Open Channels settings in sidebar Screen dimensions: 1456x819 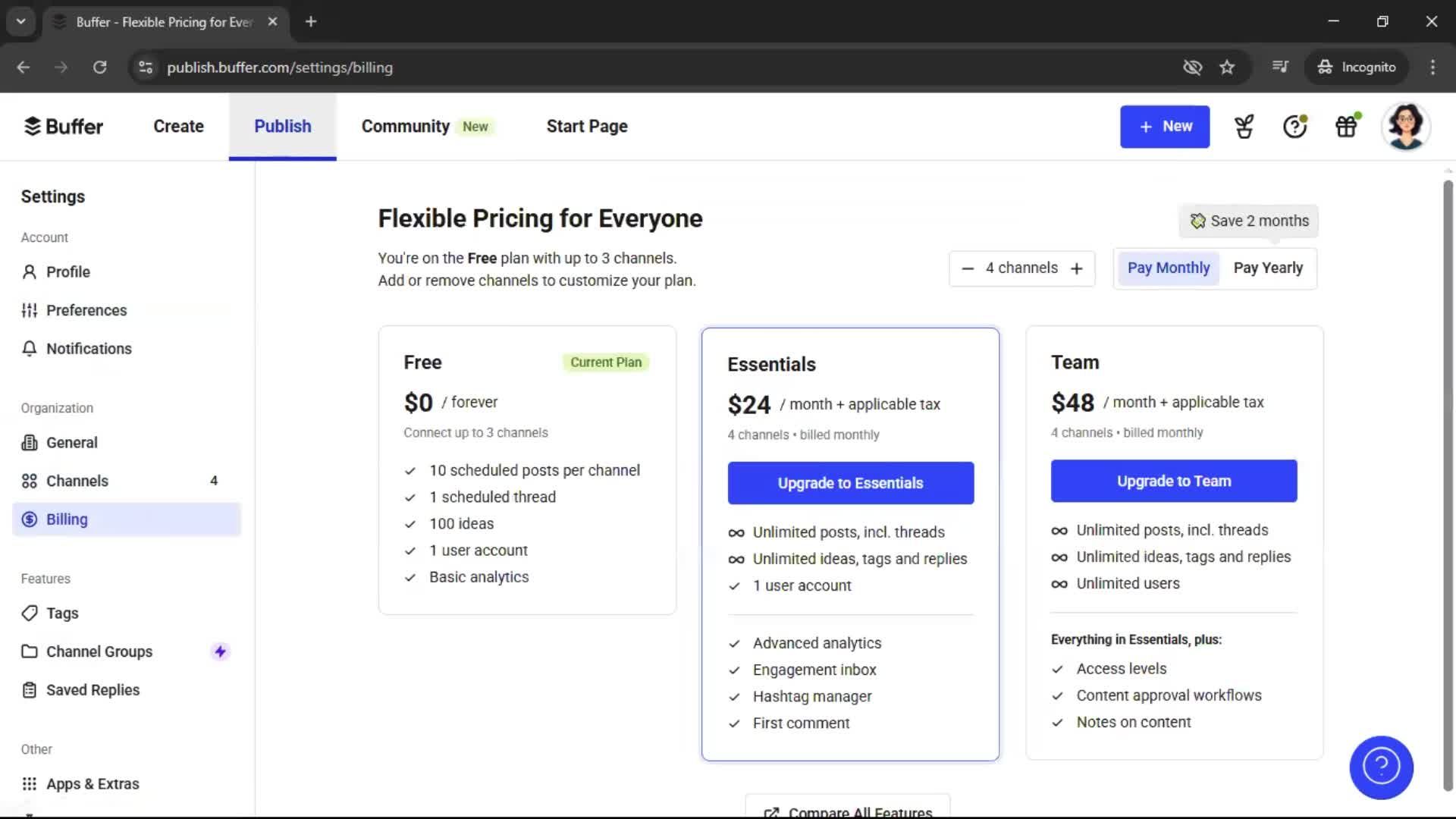tap(77, 481)
